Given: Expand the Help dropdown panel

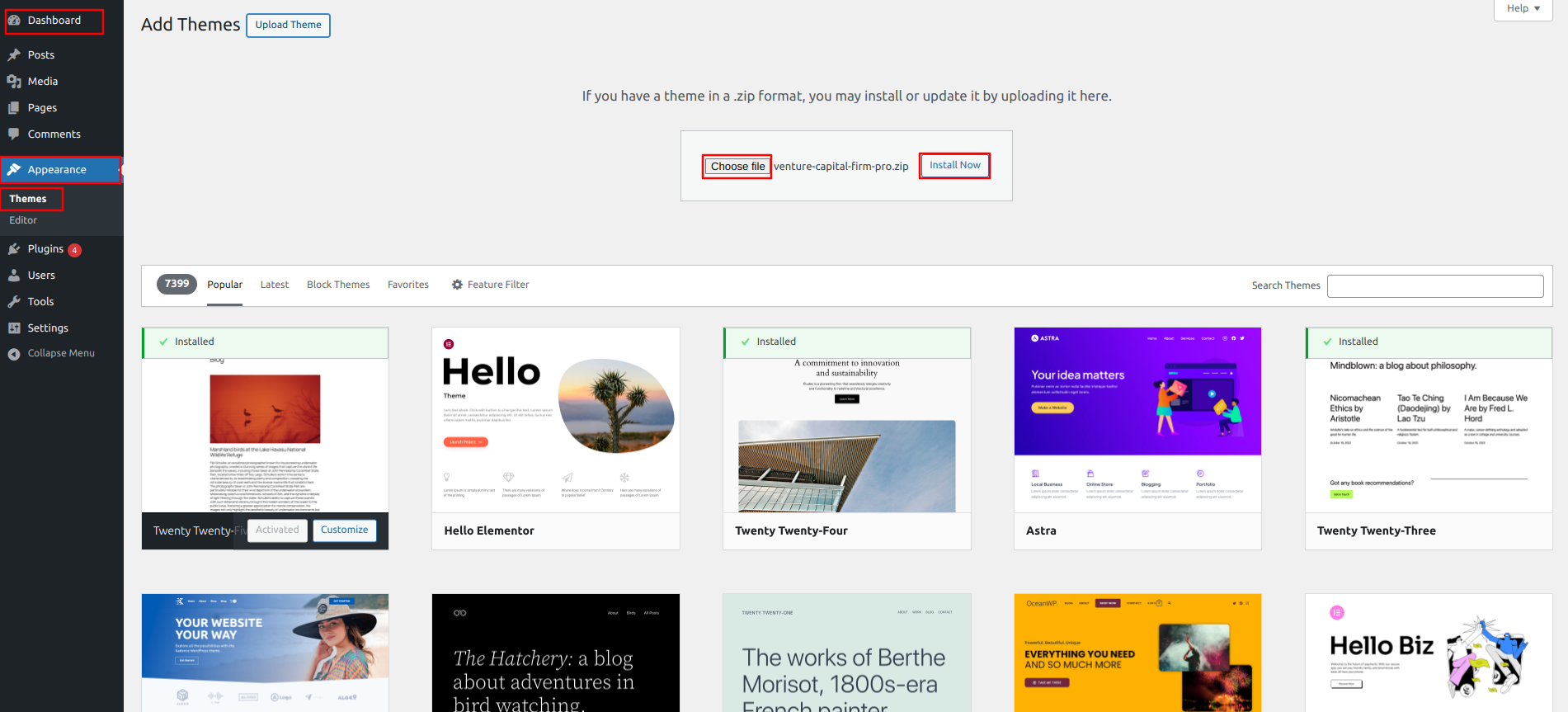Looking at the screenshot, I should pyautogui.click(x=1523, y=8).
